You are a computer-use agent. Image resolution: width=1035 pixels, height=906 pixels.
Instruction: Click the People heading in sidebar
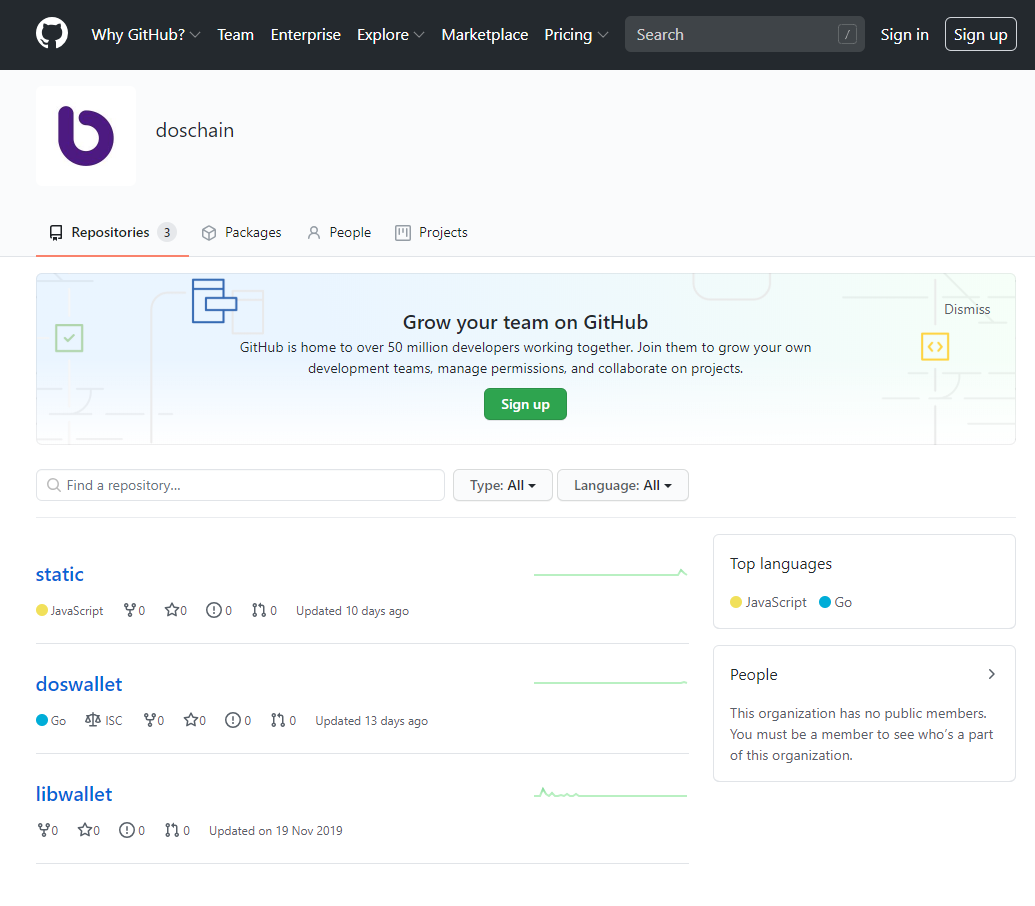(754, 674)
